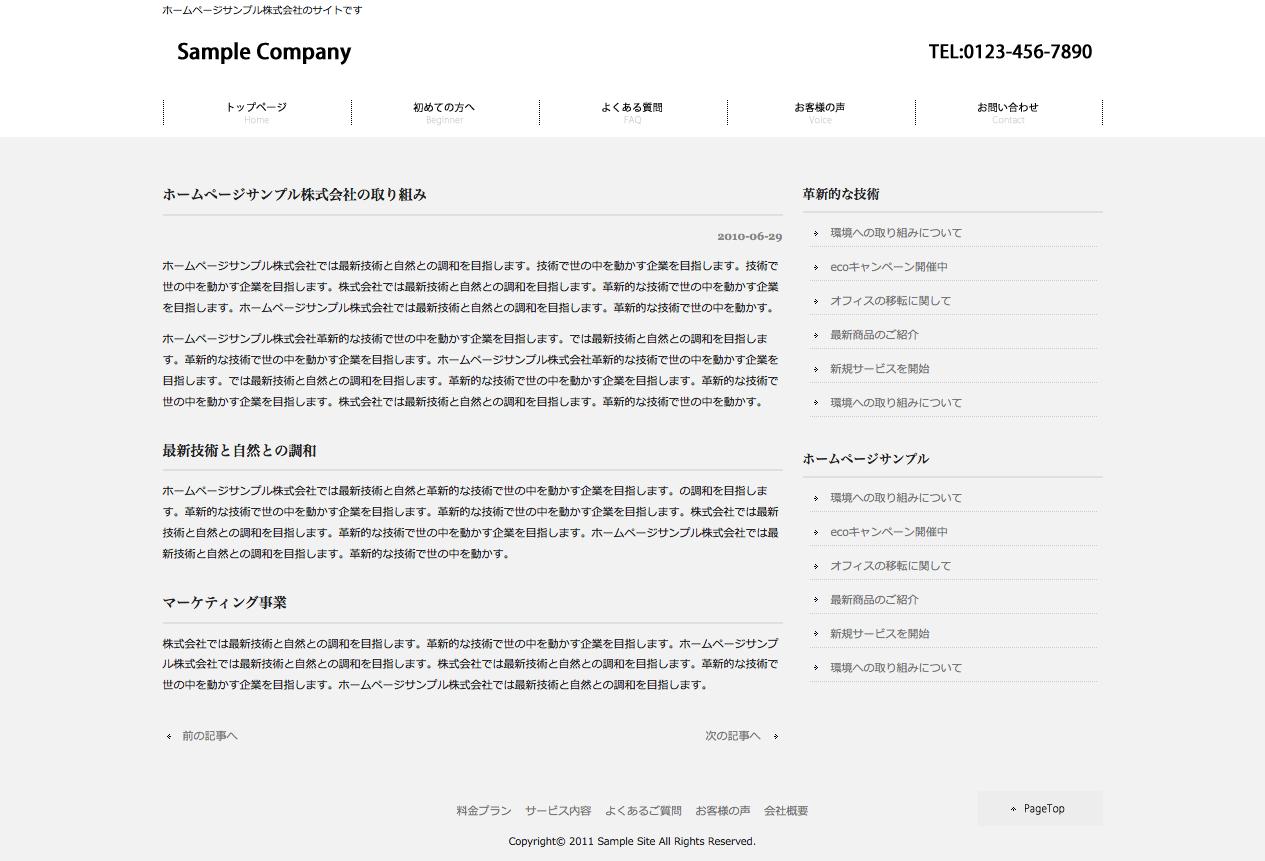1265x861 pixels.
Task: Click the right arrow icon beside 次の記事へ
Action: tap(776, 737)
